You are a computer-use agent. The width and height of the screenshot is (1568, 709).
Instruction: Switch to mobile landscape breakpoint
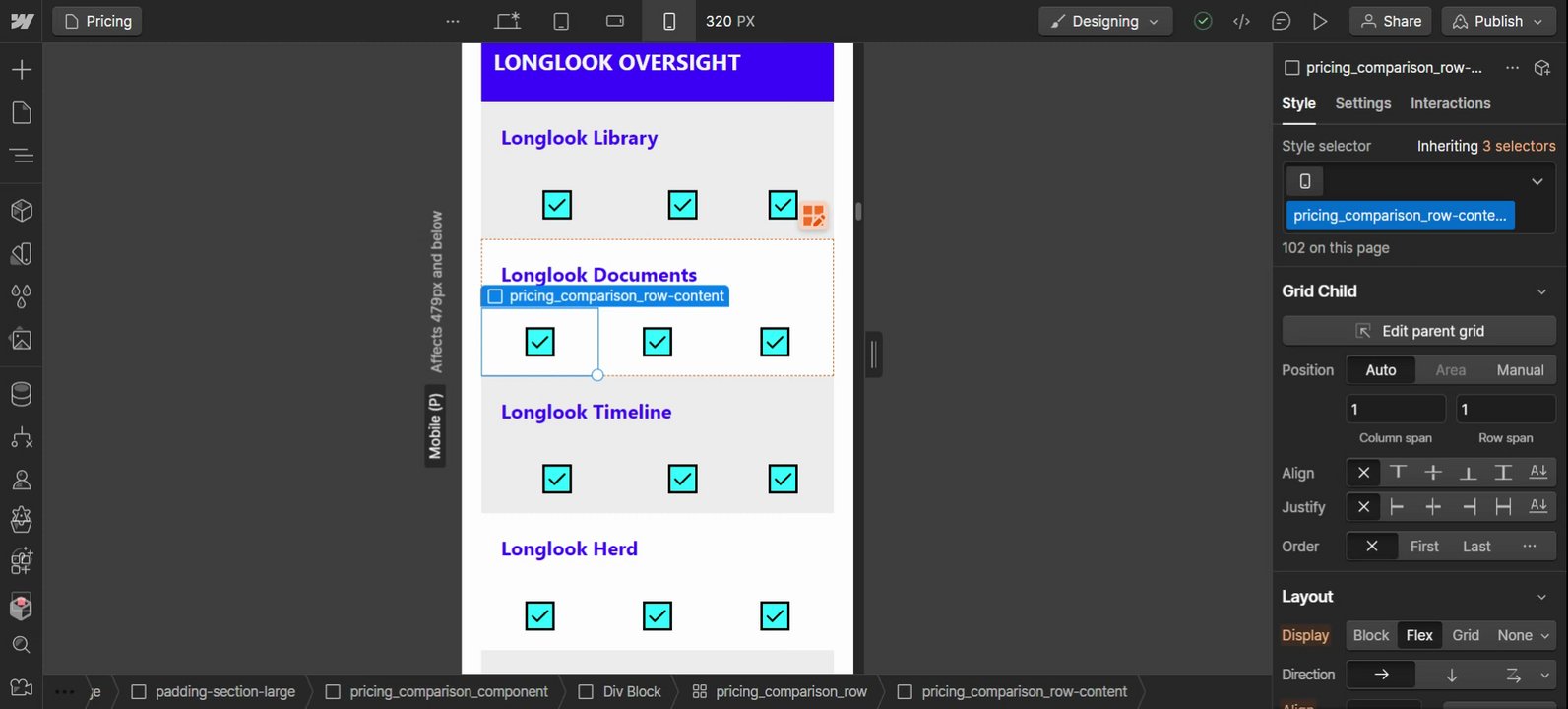click(615, 21)
